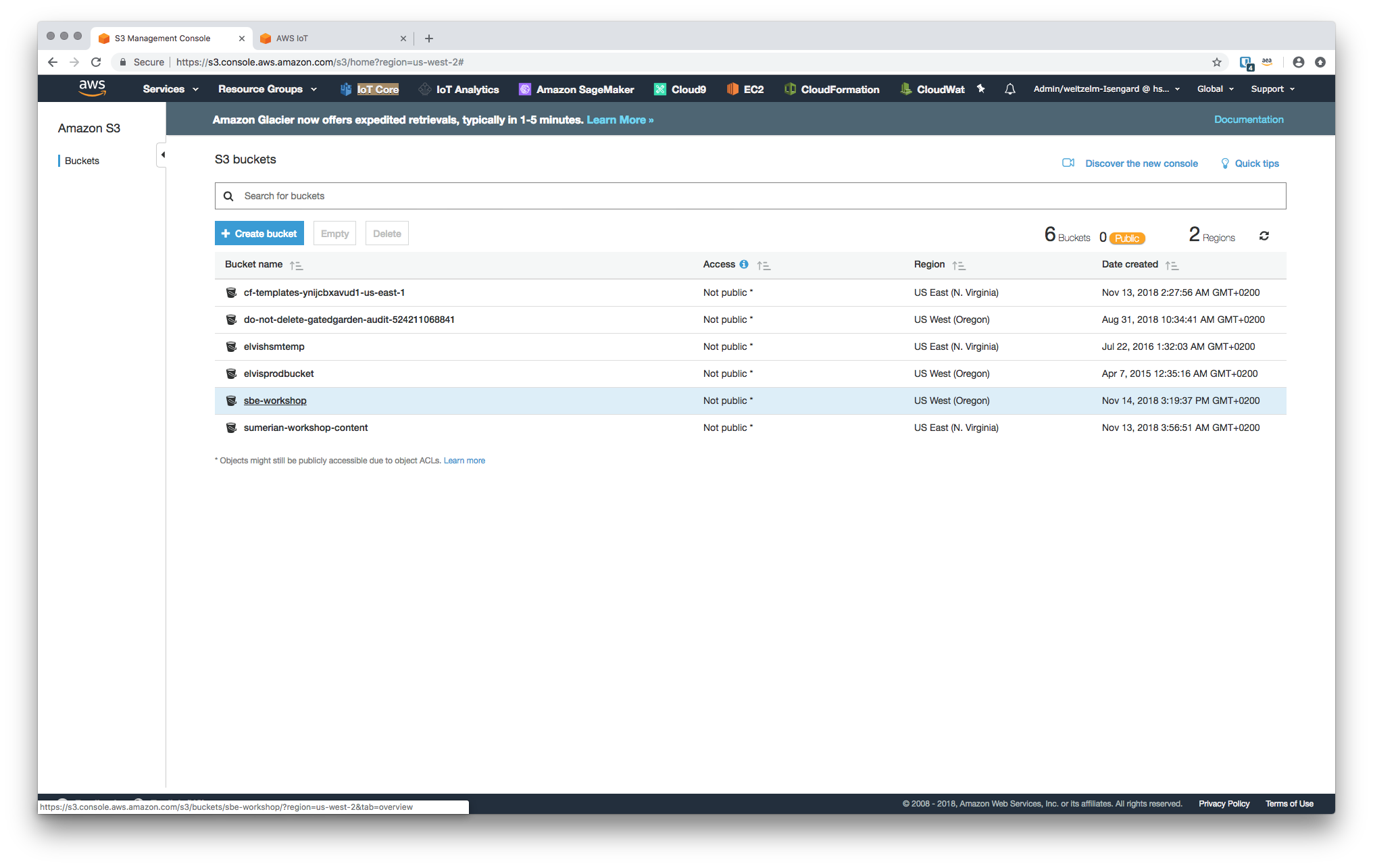Click the AWS logo home icon
Viewport: 1373px width, 868px height.
point(92,88)
